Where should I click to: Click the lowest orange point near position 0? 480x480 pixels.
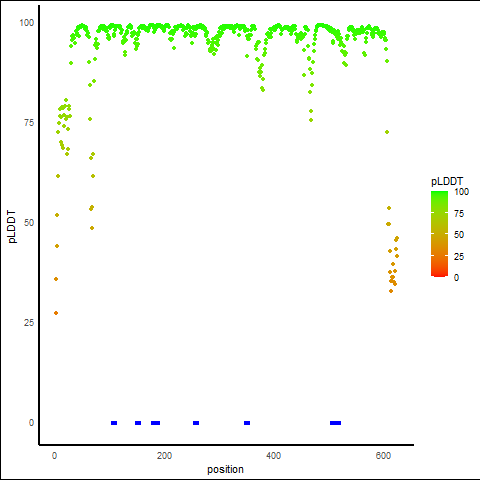point(56,313)
